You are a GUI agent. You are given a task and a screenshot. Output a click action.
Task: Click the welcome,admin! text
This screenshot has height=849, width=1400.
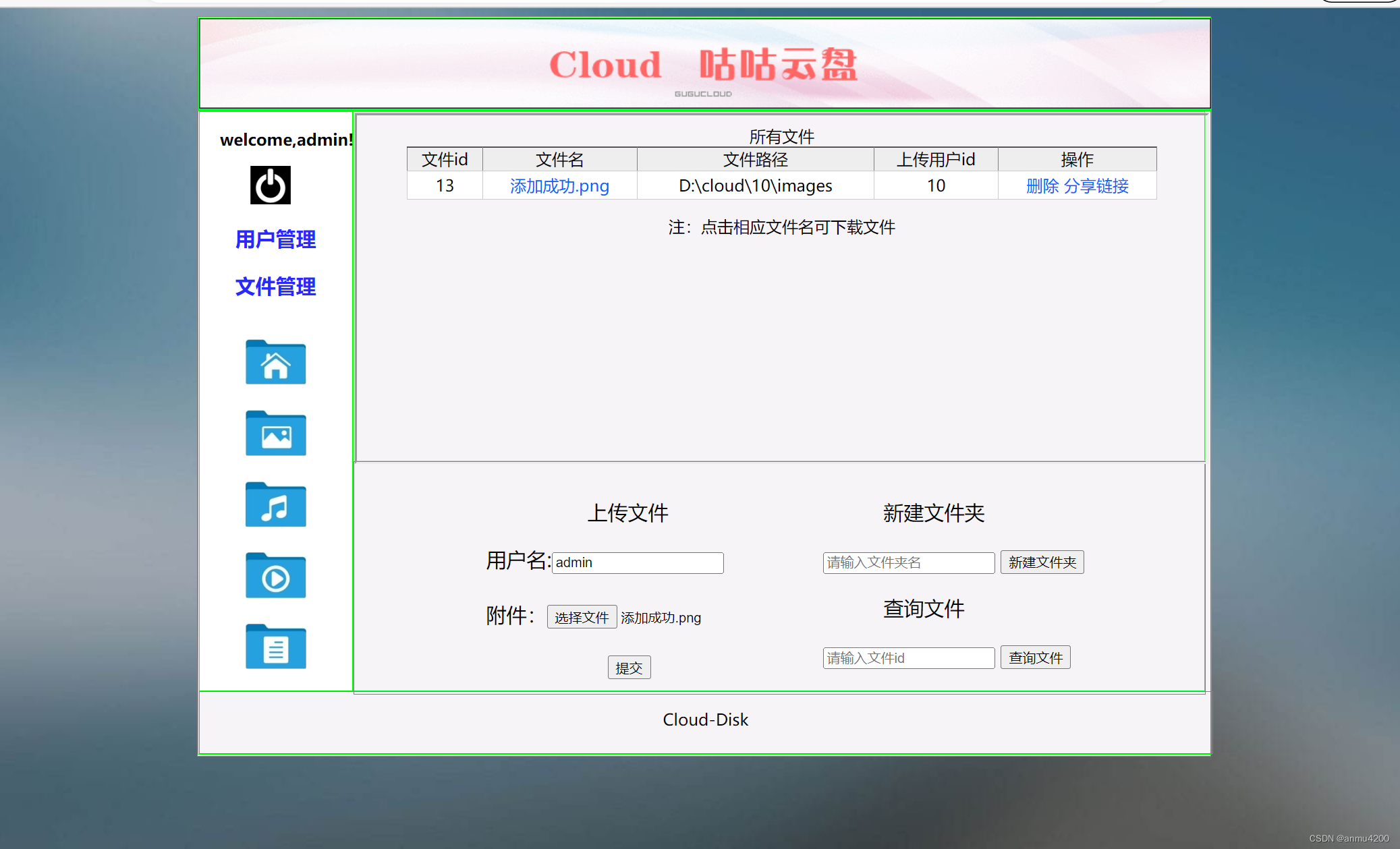click(287, 140)
